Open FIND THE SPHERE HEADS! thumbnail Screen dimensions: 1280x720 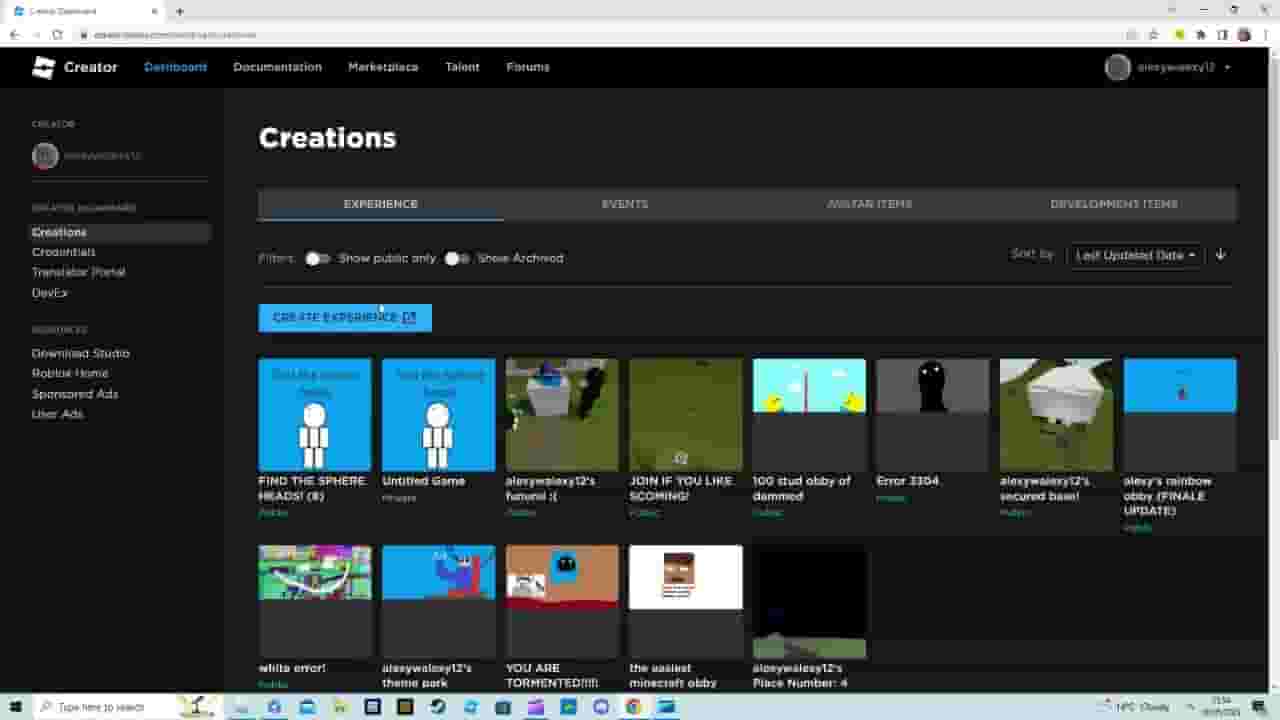tap(315, 415)
